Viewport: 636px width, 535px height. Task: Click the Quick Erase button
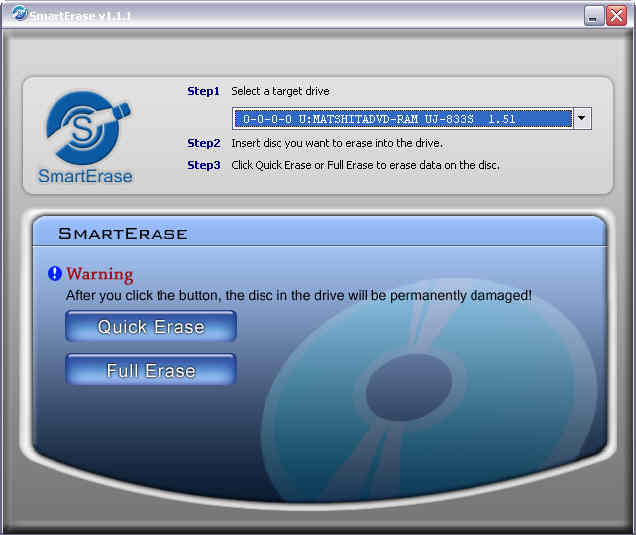pyautogui.click(x=151, y=326)
